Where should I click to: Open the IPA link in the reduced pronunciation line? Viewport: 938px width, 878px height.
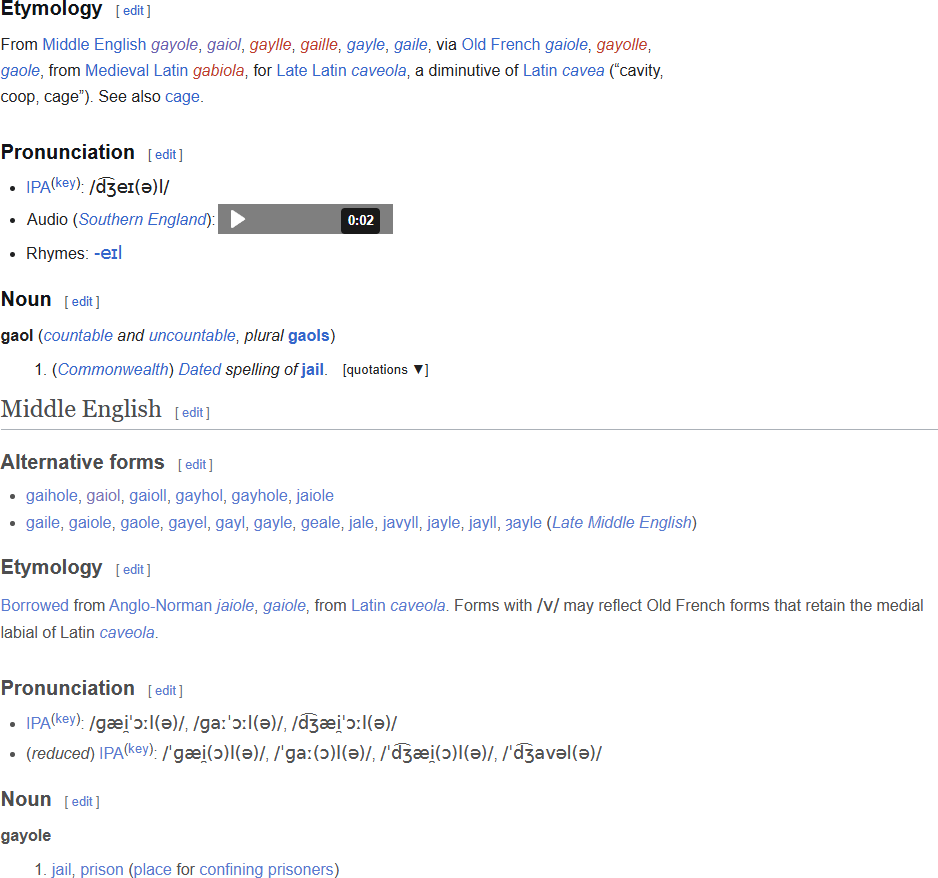point(111,753)
